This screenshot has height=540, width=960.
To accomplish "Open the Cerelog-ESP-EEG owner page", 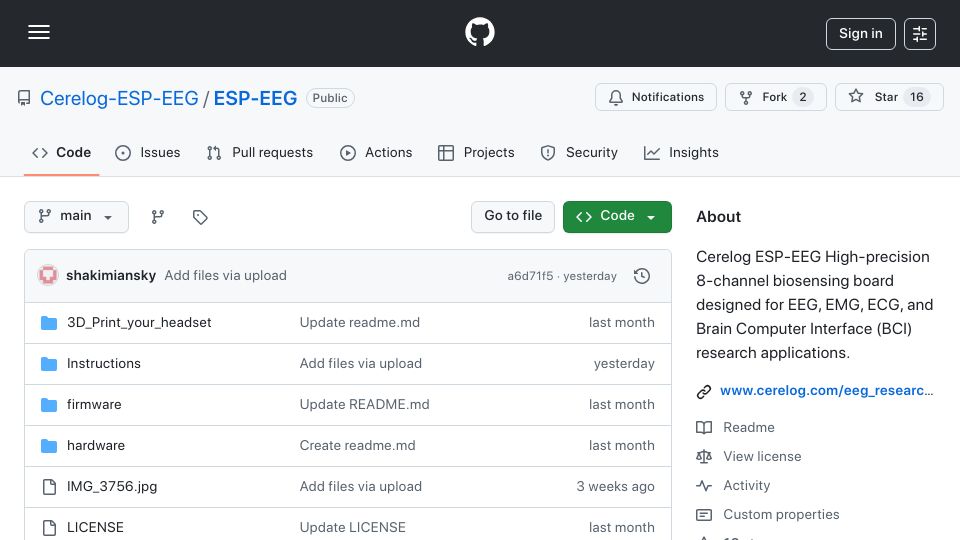I will [x=119, y=98].
